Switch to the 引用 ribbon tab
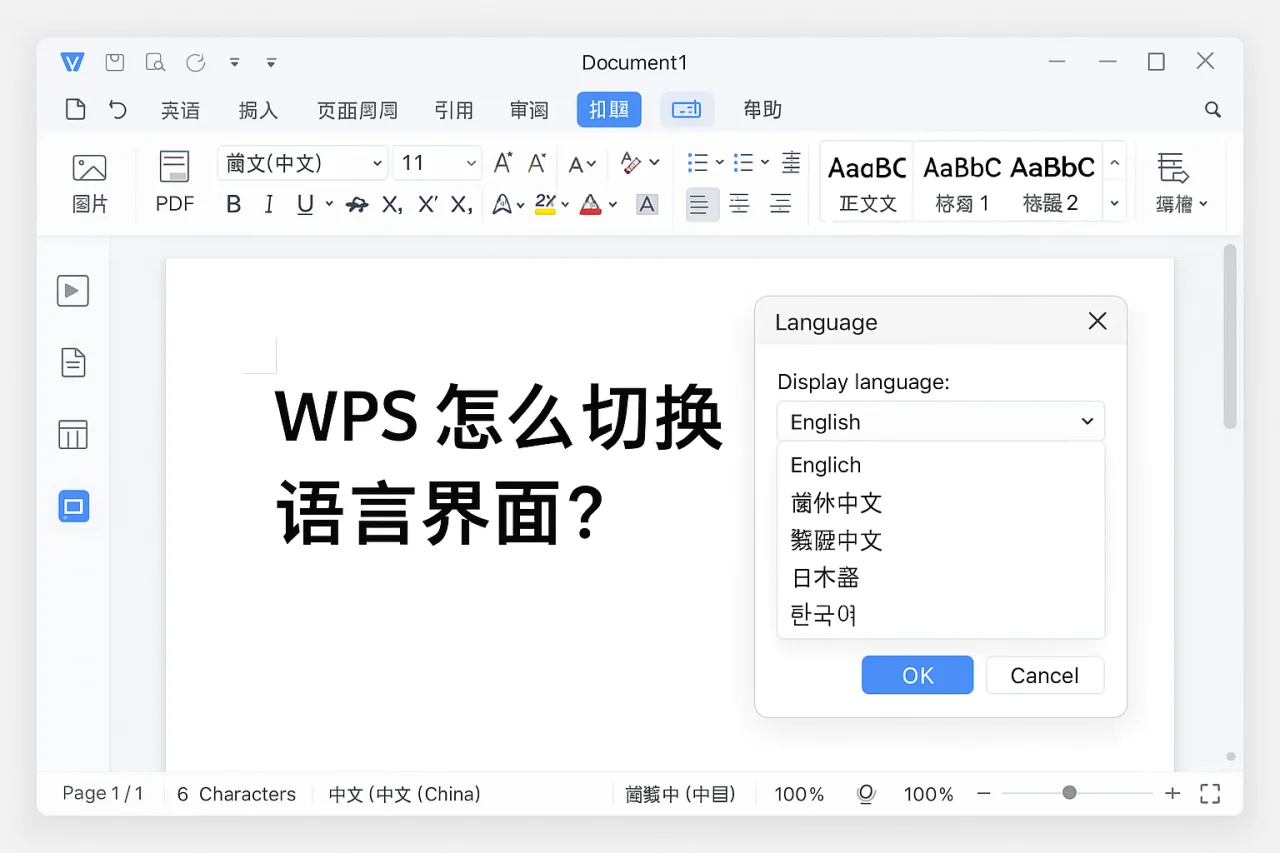The image size is (1280, 853). coord(454,110)
